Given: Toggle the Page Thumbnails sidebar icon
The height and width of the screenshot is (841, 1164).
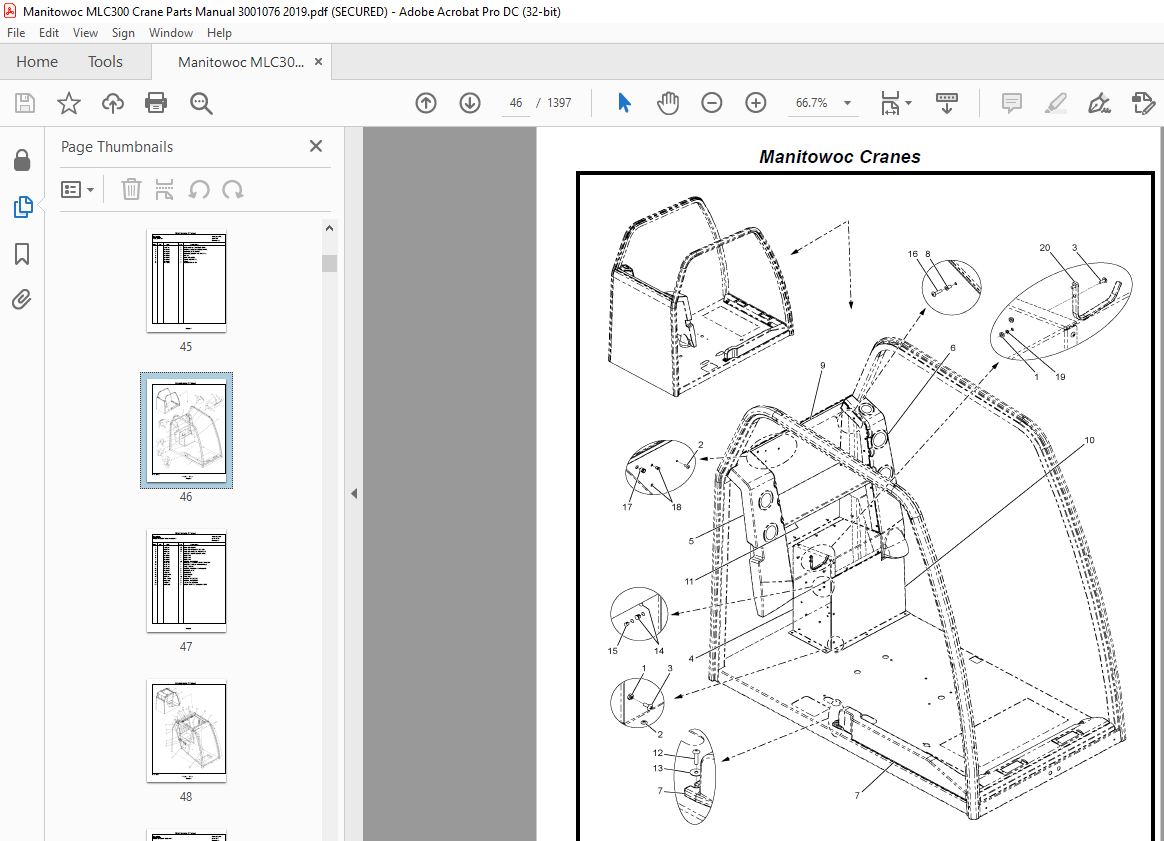Looking at the screenshot, I should tap(22, 207).
